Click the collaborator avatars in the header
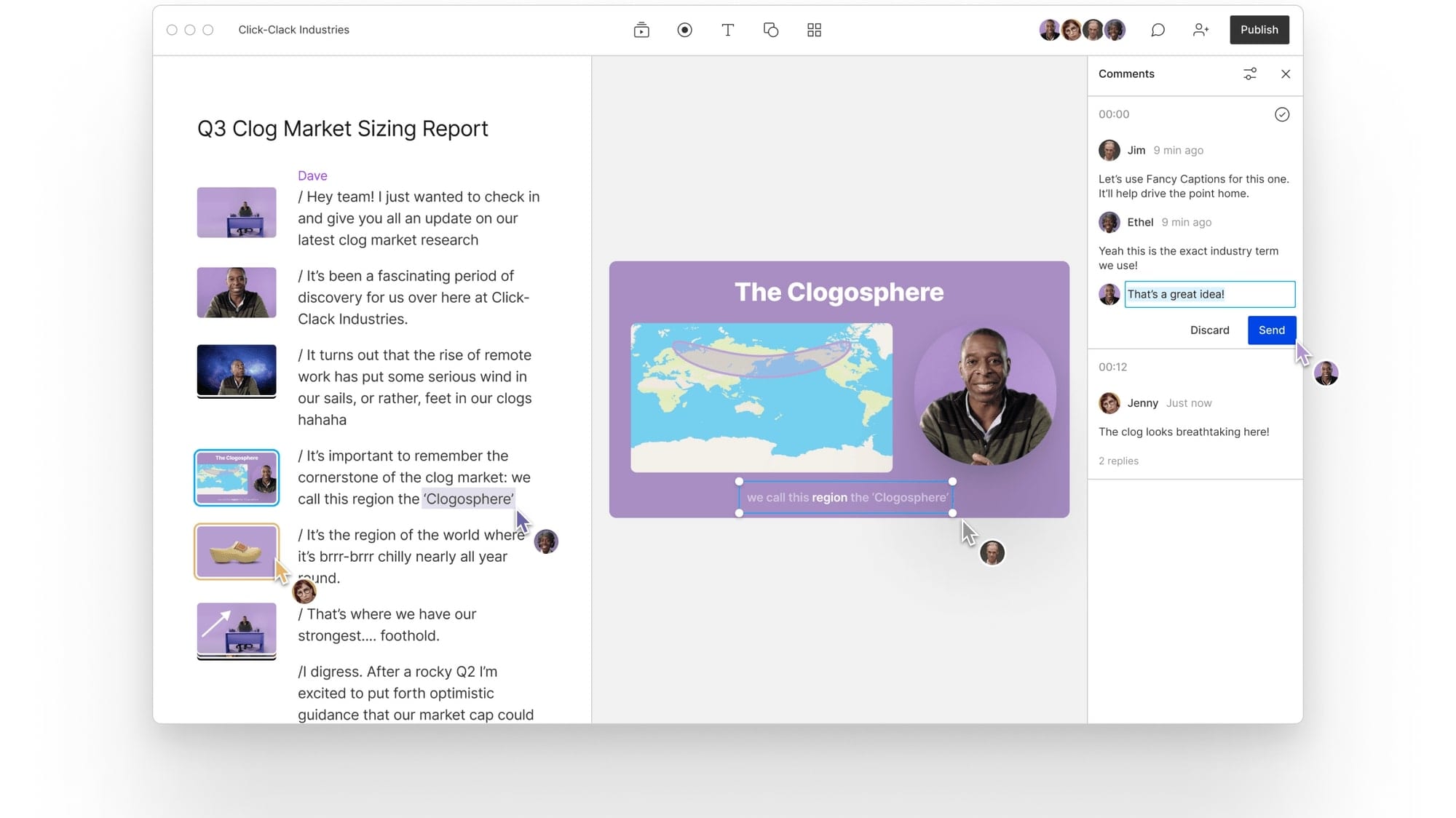Image resolution: width=1456 pixels, height=818 pixels. (1082, 30)
